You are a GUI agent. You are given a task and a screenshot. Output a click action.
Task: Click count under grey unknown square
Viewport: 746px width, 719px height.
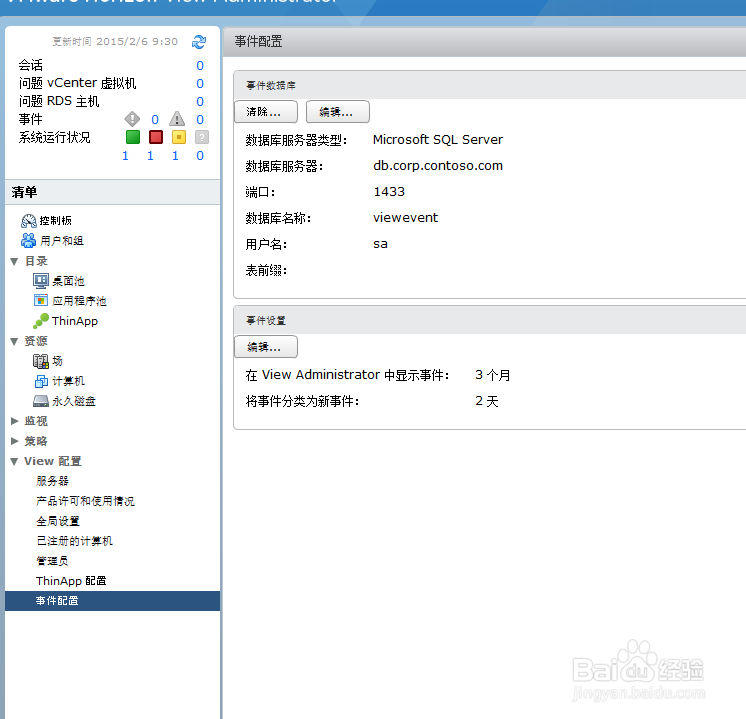[200, 156]
